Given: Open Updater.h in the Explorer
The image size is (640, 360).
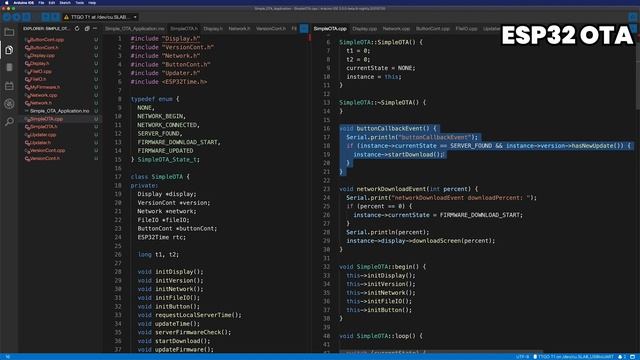Looking at the screenshot, I should click(61, 142).
